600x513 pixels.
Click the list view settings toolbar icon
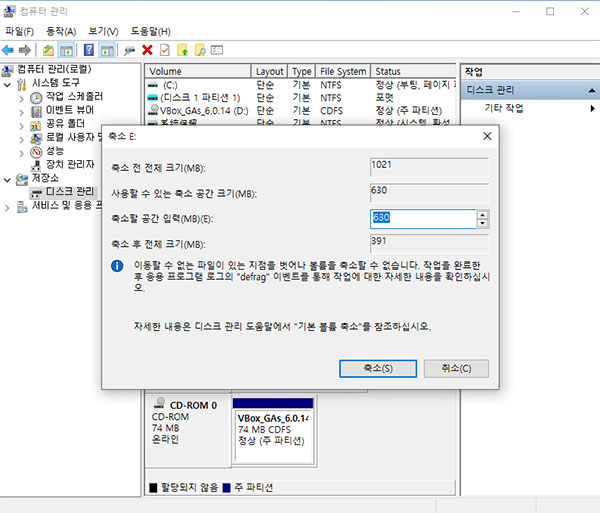(x=217, y=50)
